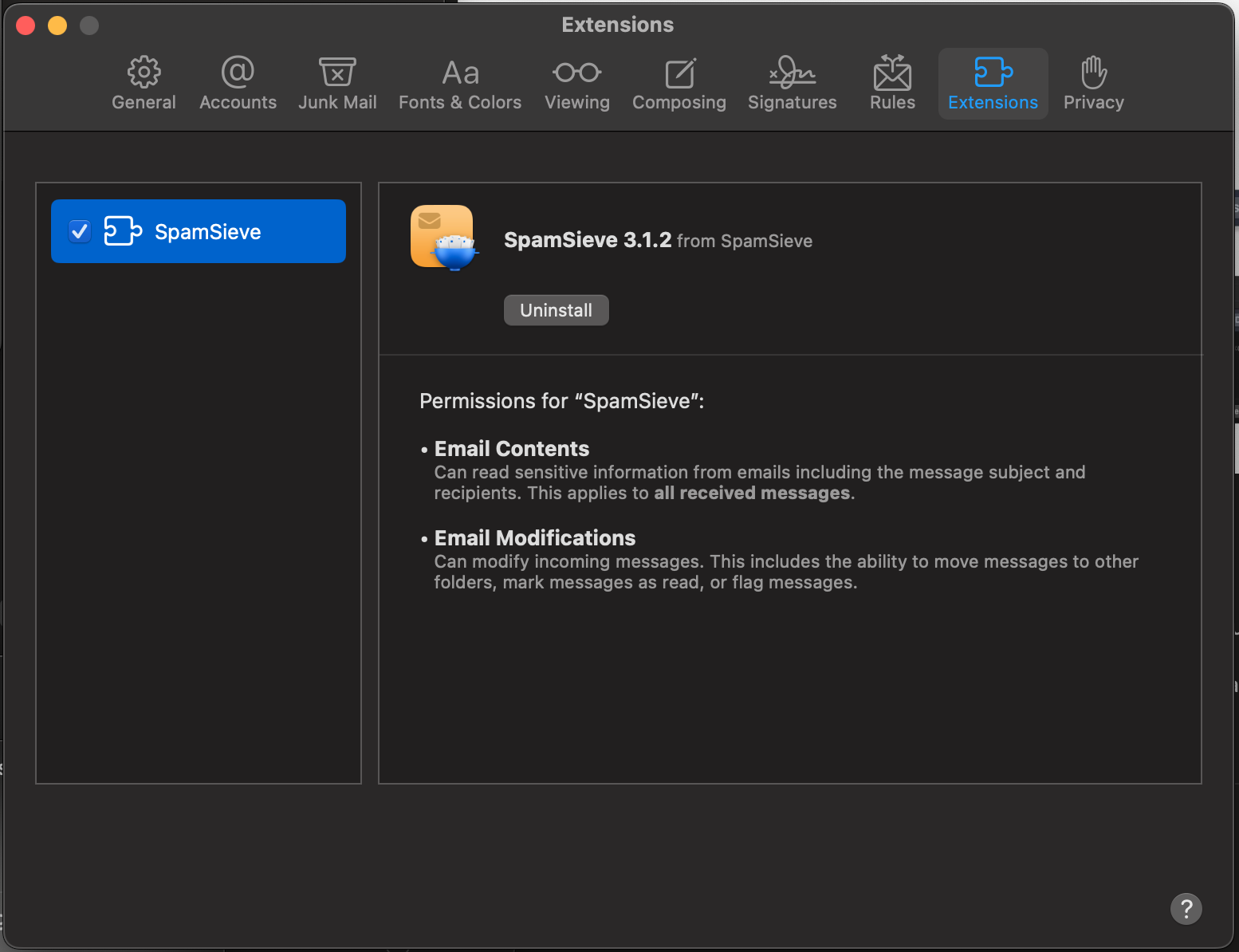
Task: Open the Viewing glasses icon tab
Action: coord(577,84)
